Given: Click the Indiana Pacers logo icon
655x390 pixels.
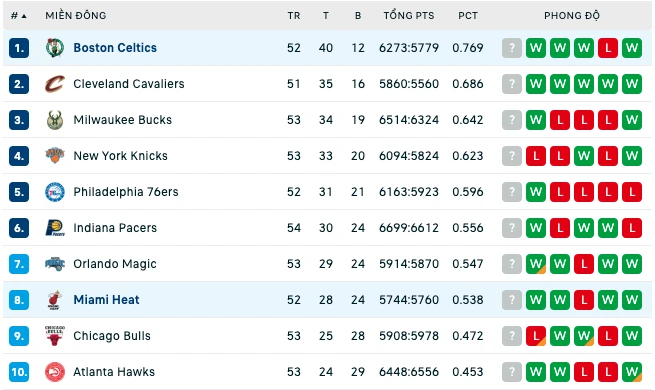Looking at the screenshot, I should [55, 228].
